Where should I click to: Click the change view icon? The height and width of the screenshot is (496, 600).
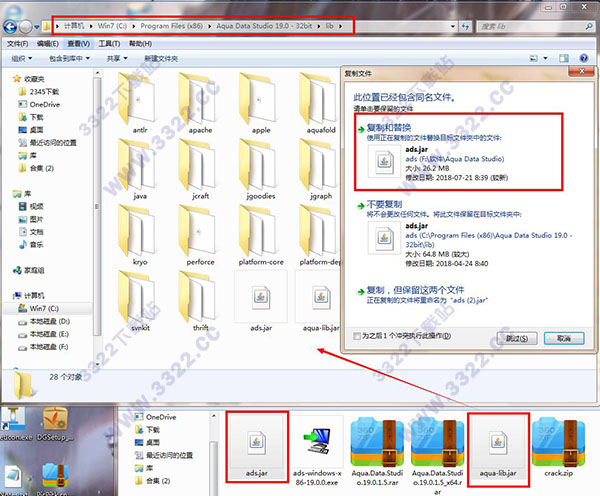point(533,58)
